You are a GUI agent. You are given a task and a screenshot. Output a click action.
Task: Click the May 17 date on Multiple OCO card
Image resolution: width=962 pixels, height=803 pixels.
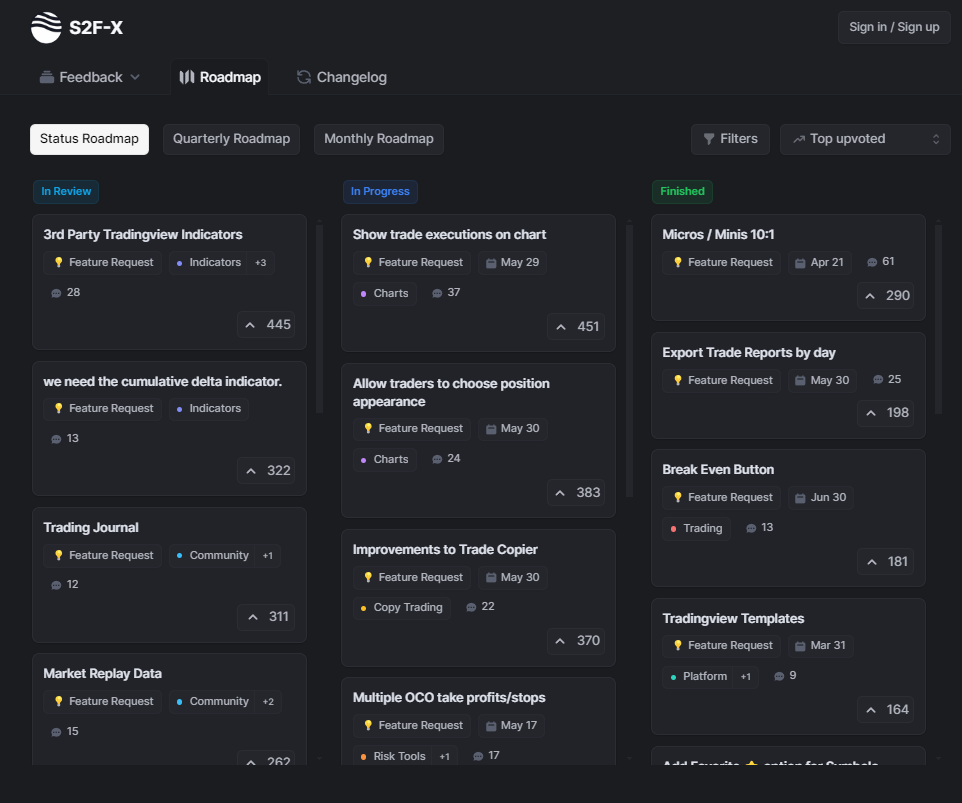tap(511, 726)
